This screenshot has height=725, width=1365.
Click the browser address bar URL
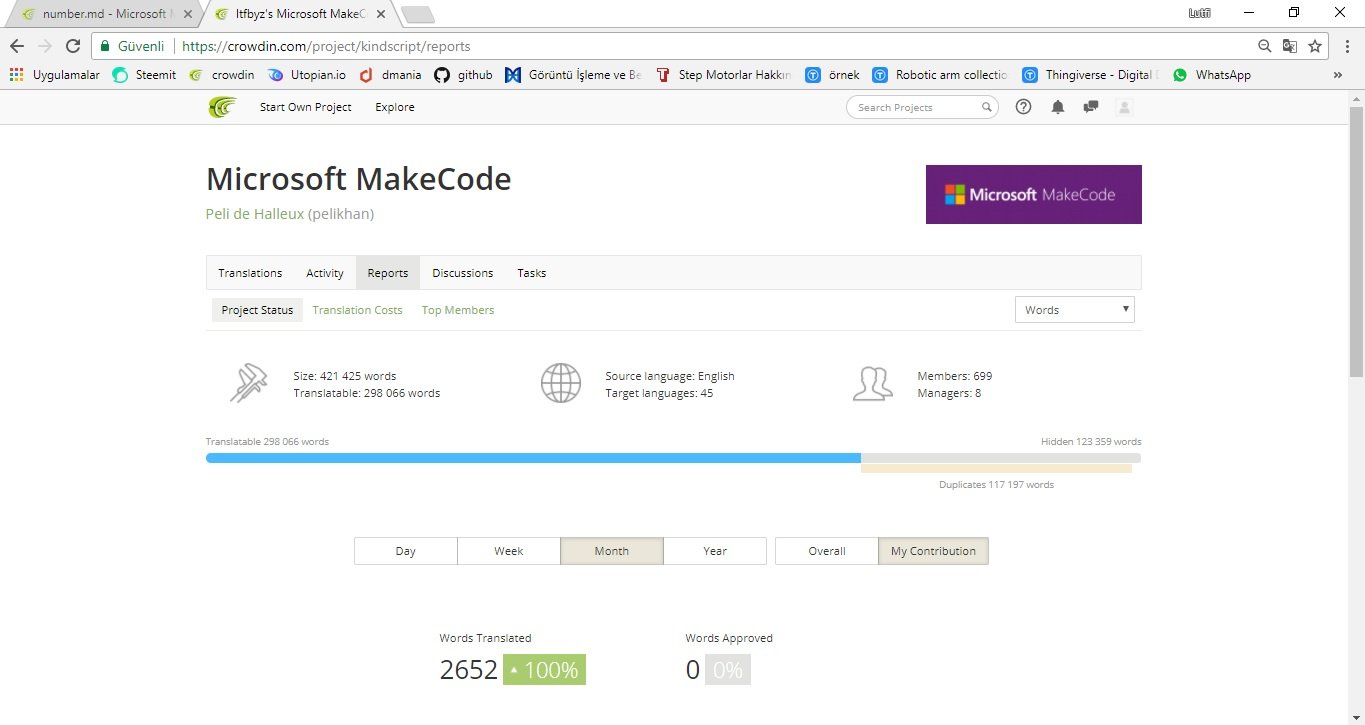(x=326, y=46)
